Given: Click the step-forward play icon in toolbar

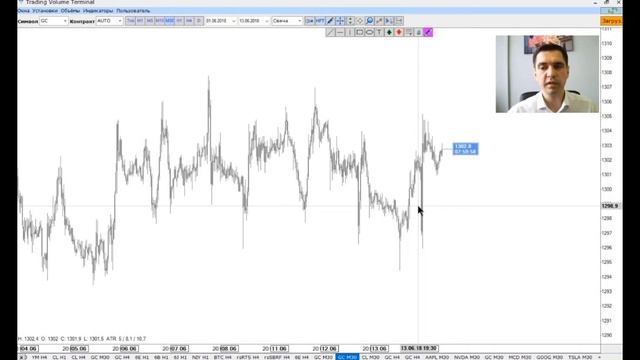Looking at the screenshot, I should click(389, 20).
